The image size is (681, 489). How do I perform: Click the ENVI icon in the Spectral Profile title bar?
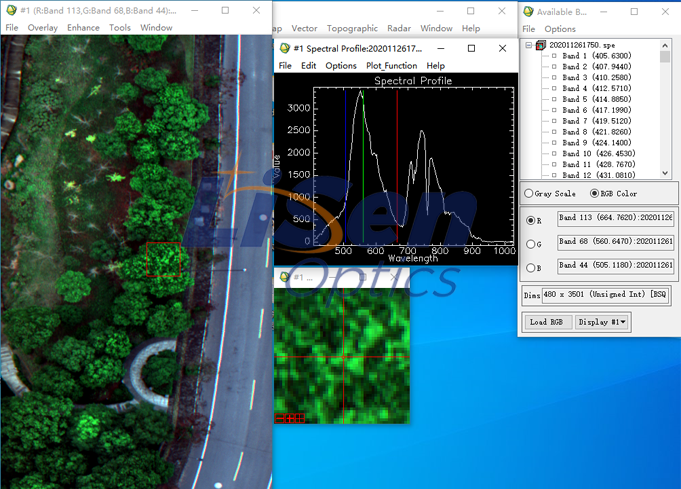coord(284,48)
